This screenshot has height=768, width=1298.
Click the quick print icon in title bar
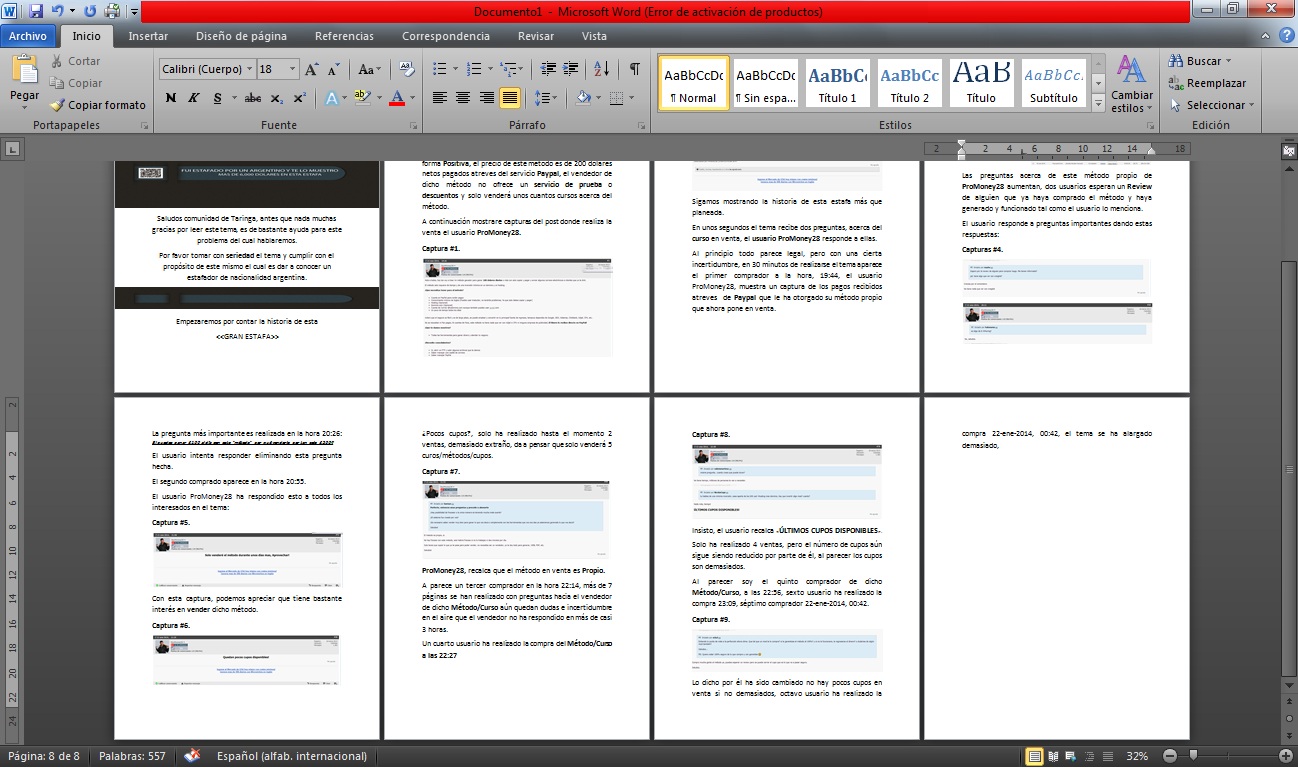pyautogui.click(x=111, y=12)
